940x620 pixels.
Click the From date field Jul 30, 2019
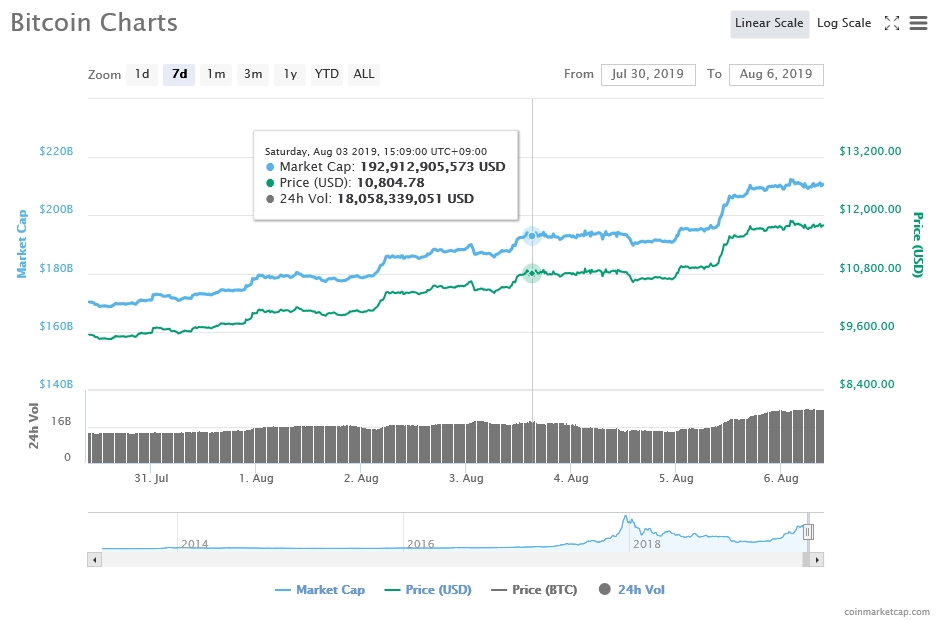click(x=648, y=75)
